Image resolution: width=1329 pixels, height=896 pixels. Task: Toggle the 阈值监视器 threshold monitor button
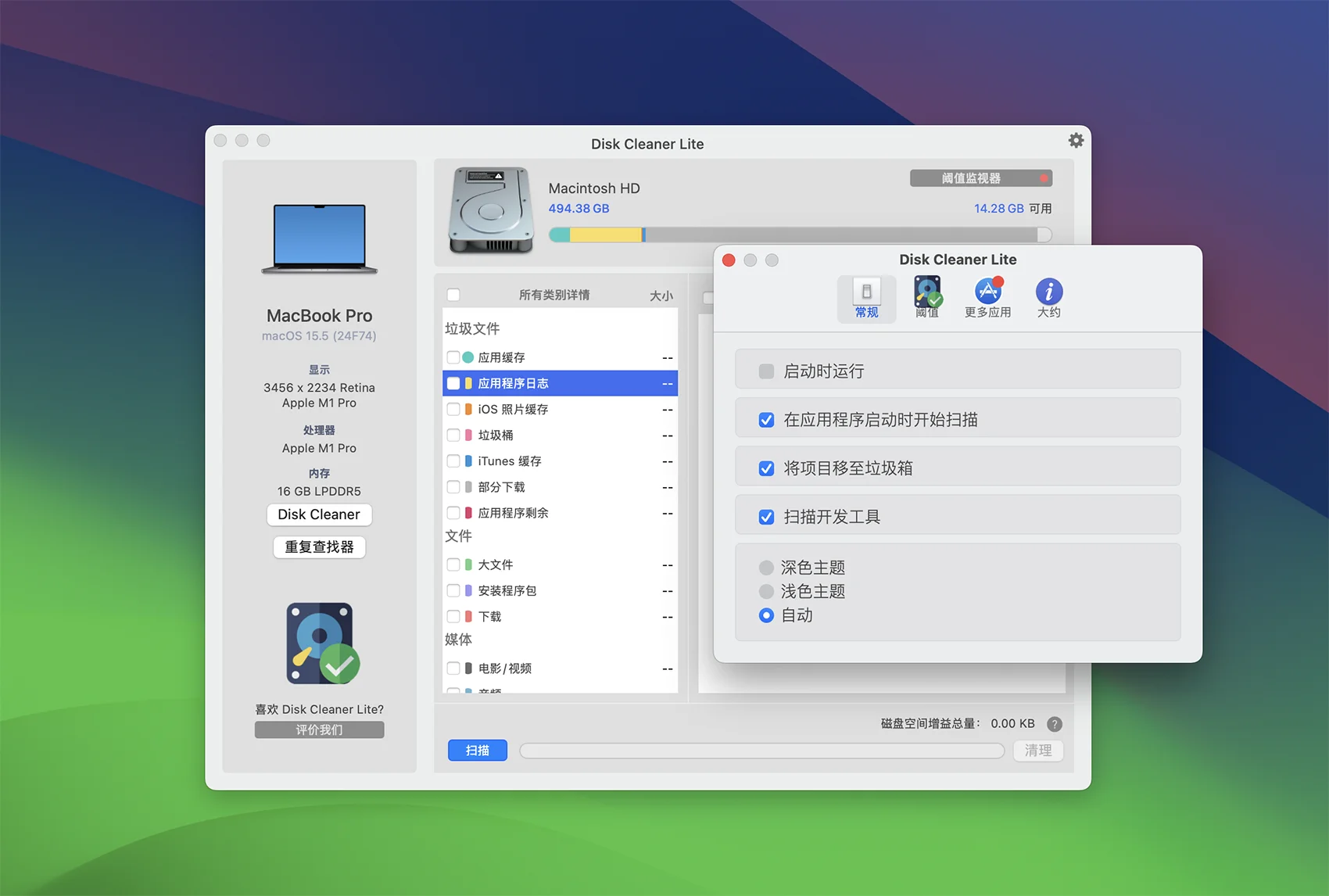click(981, 178)
